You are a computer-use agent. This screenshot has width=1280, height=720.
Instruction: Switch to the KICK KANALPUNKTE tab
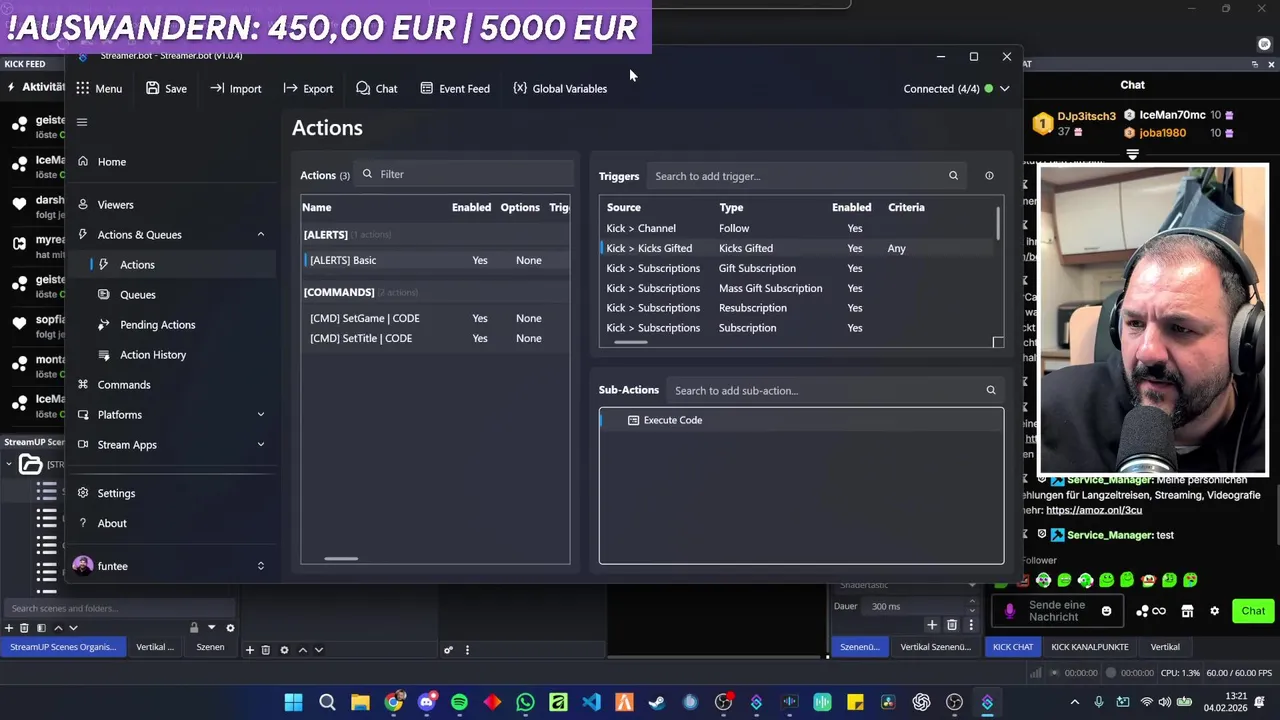tap(1090, 647)
